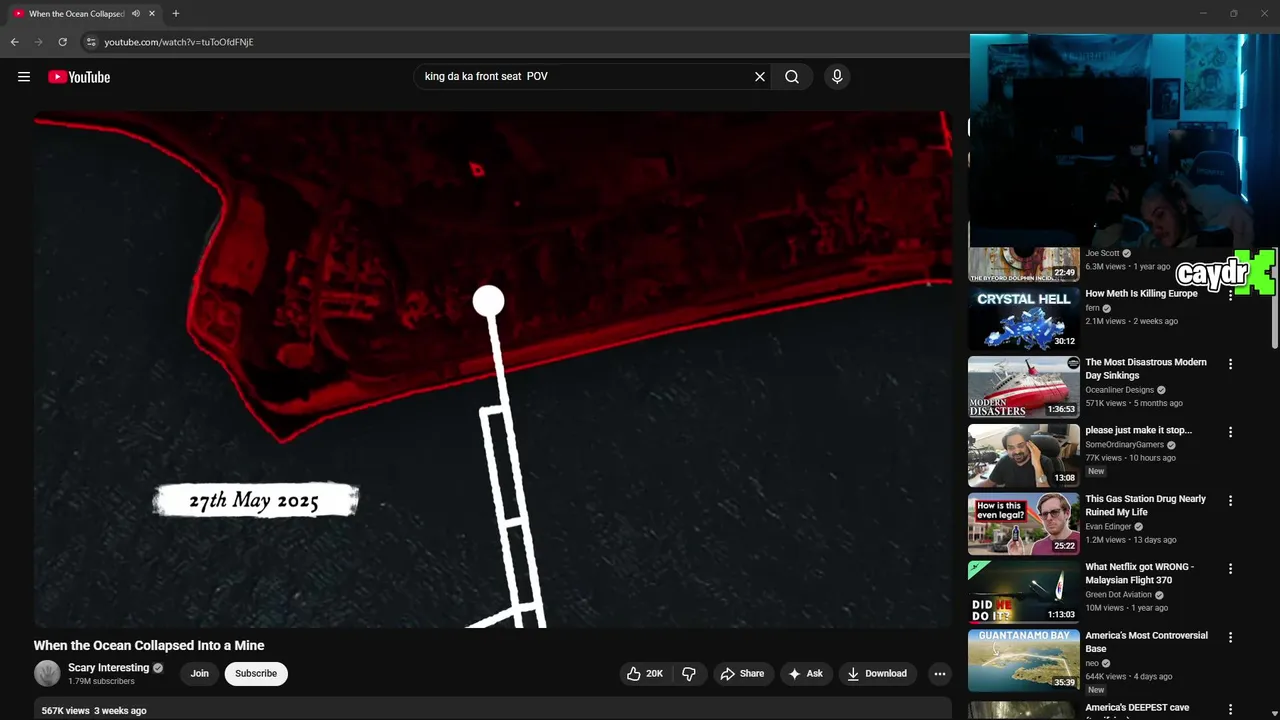Open 'America's Most Controversial Base' thumbnail
Viewport: 1280px width, 720px height.
click(1024, 661)
